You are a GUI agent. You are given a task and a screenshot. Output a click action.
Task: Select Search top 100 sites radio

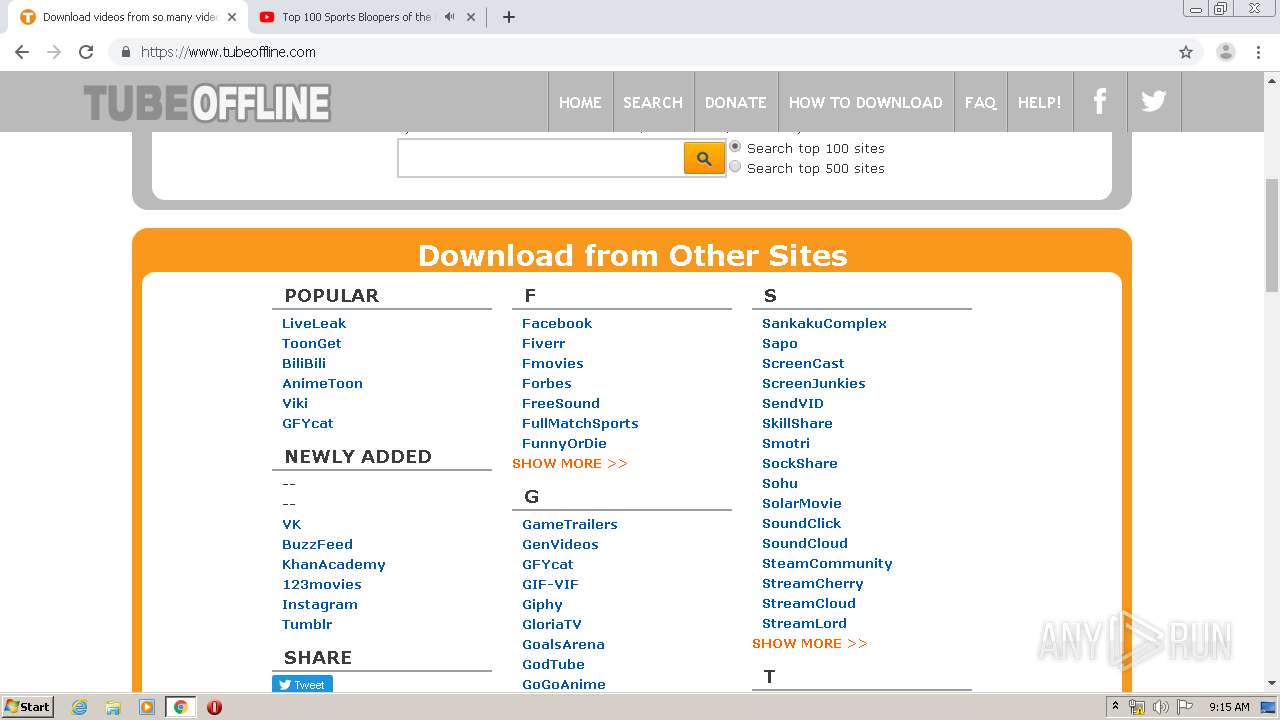735,146
